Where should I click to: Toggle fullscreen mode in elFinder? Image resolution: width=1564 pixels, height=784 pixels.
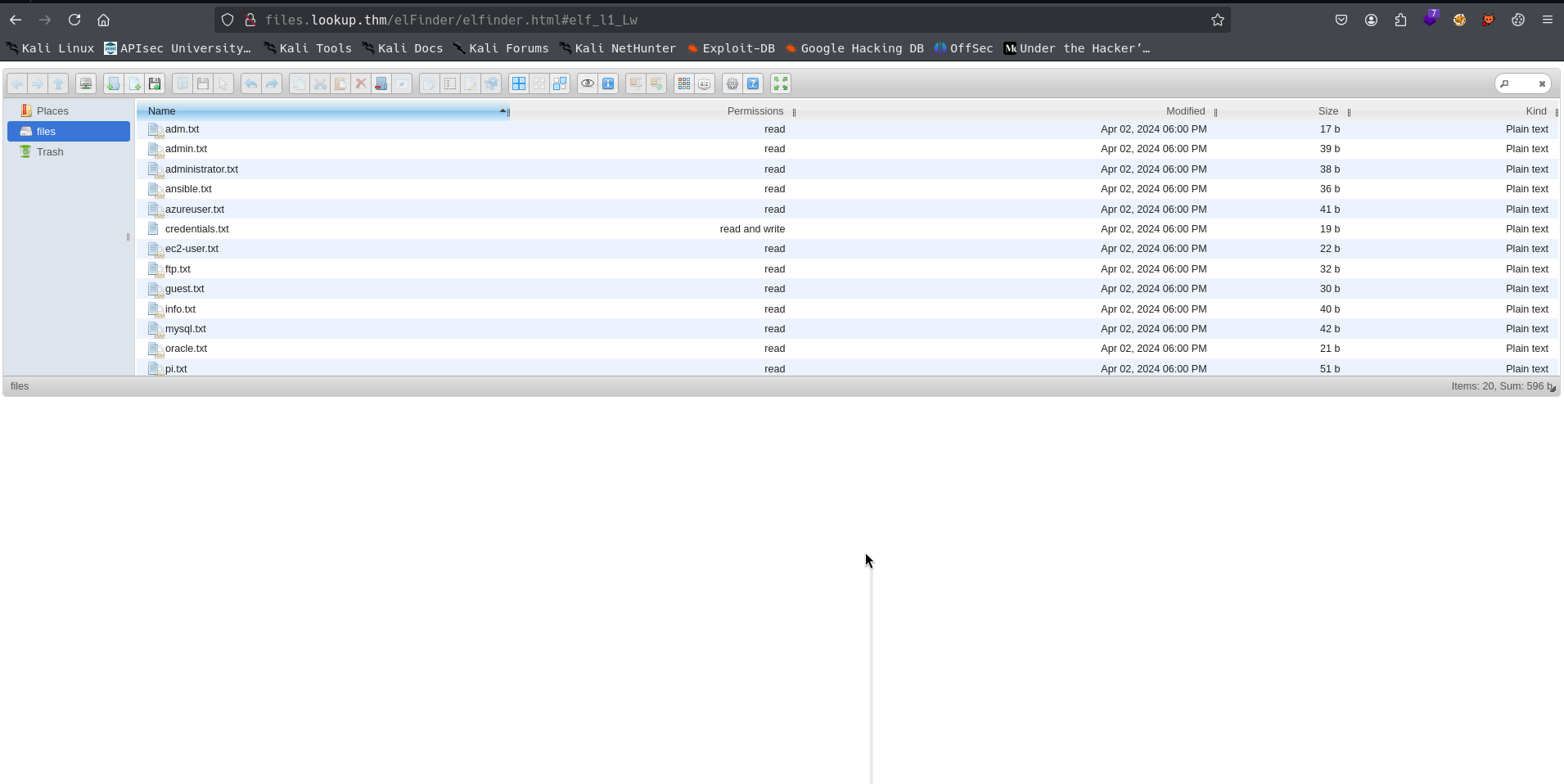(x=781, y=83)
